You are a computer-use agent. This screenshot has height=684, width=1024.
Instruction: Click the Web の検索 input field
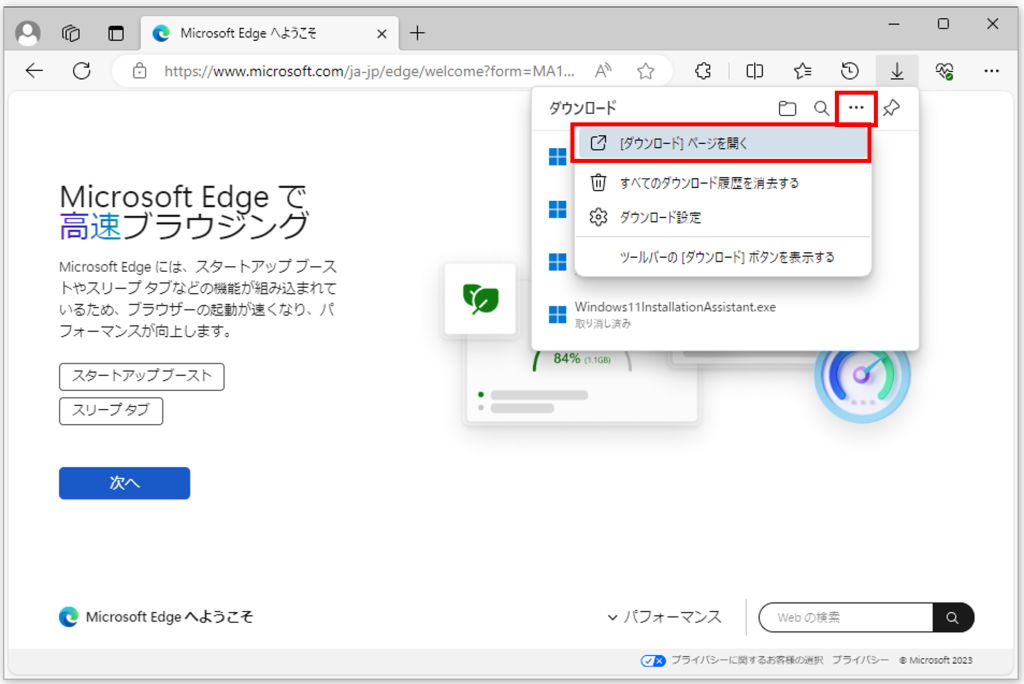[x=846, y=617]
